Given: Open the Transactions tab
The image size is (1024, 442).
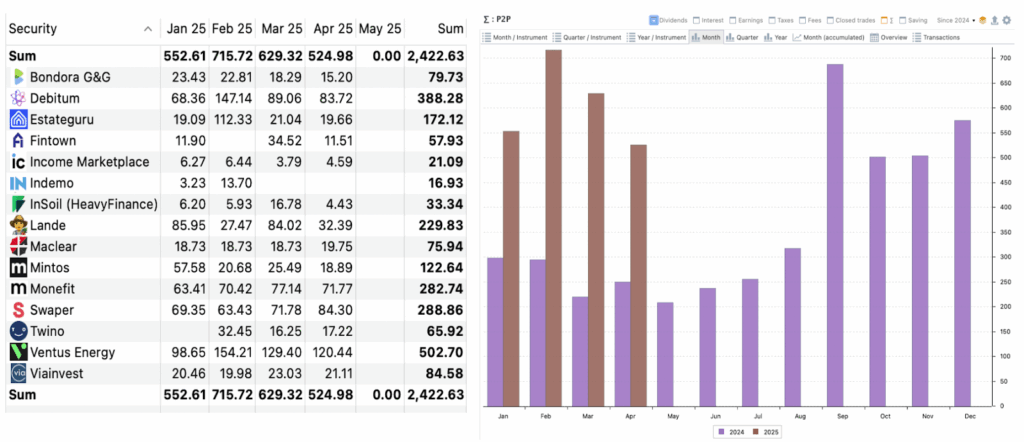Looking at the screenshot, I should tap(936, 37).
